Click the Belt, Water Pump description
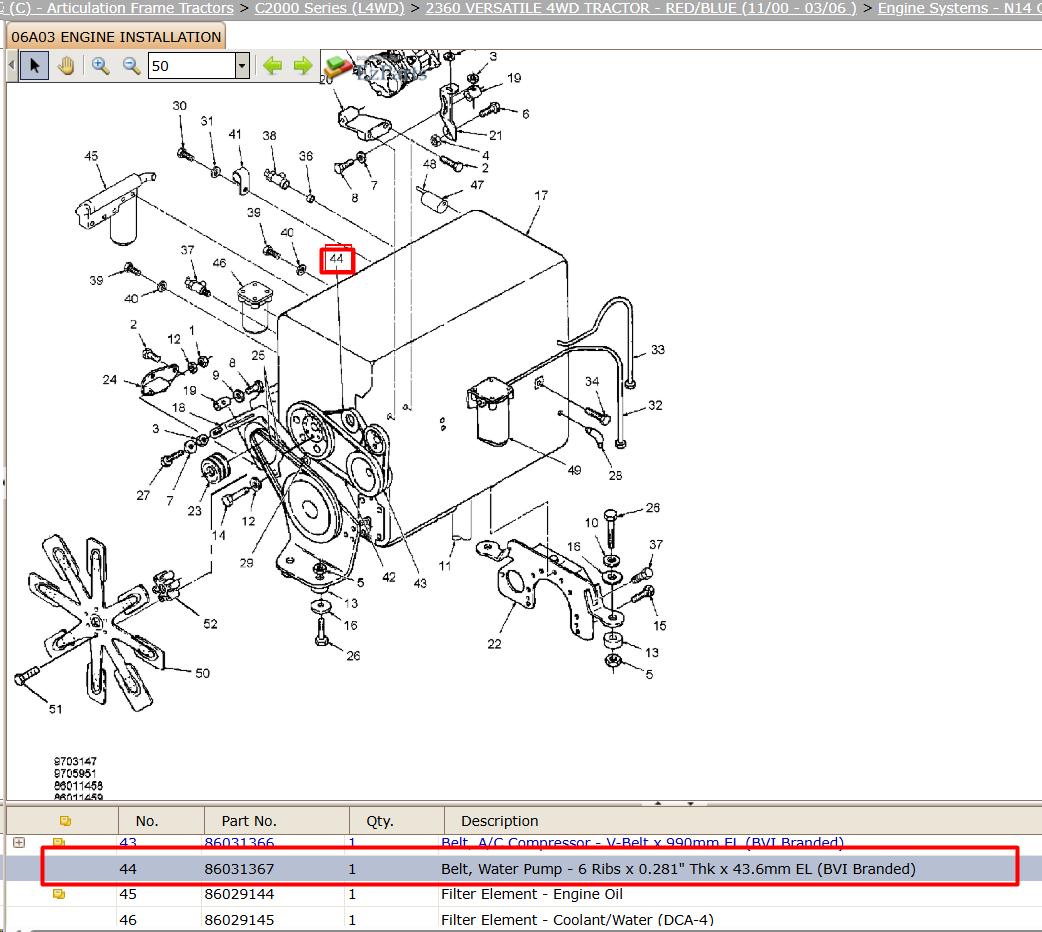This screenshot has width=1042, height=932. tap(678, 869)
